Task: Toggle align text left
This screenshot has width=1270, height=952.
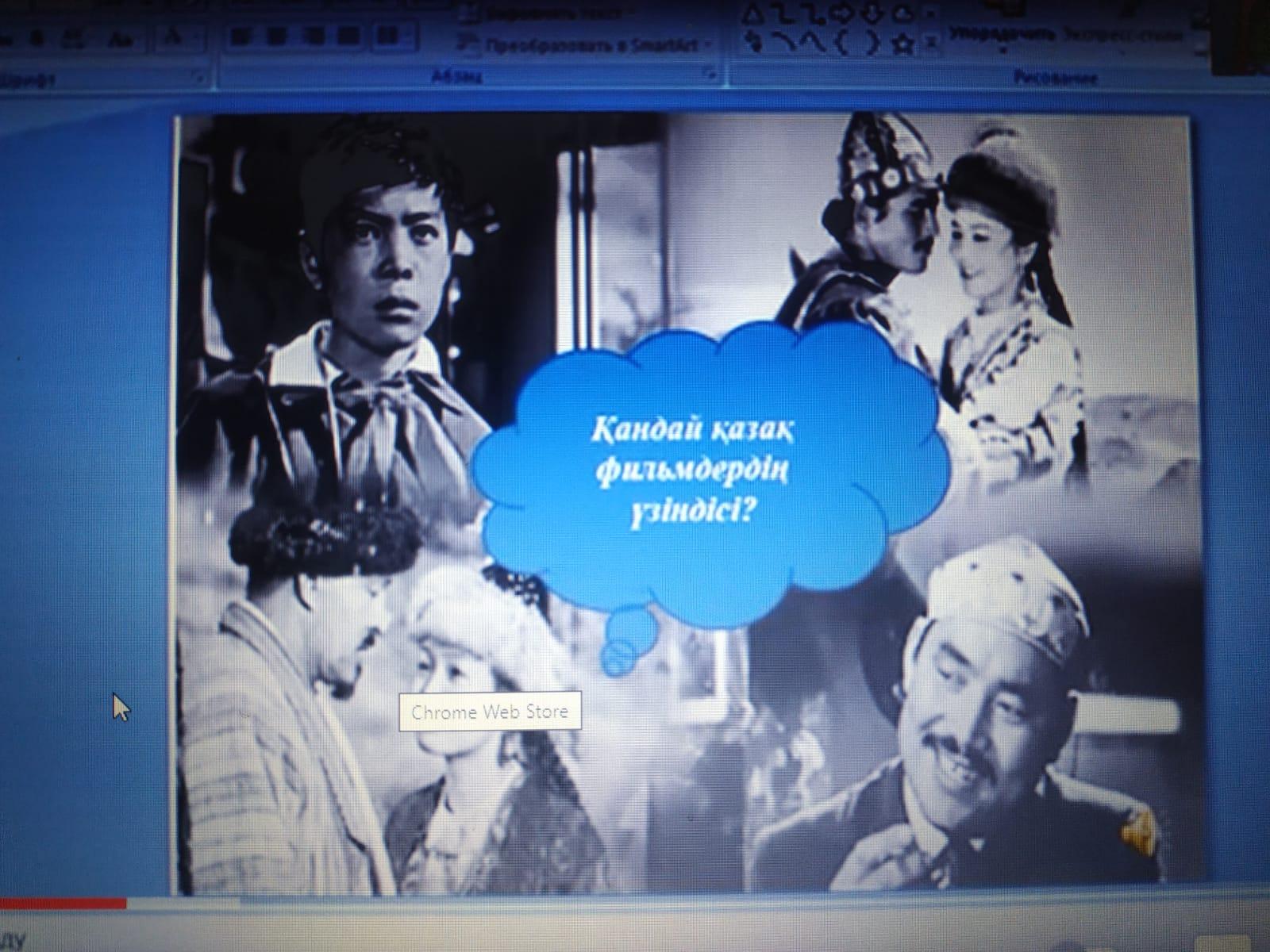Action: 239,36
